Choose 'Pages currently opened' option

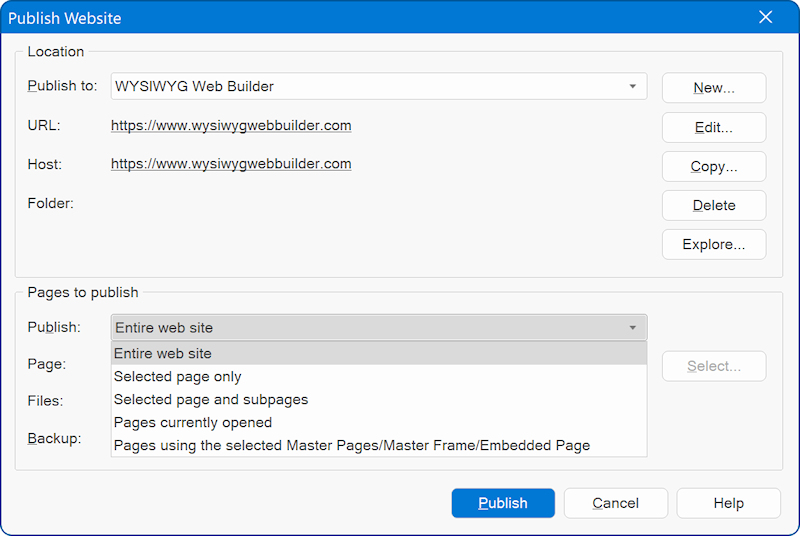click(193, 422)
